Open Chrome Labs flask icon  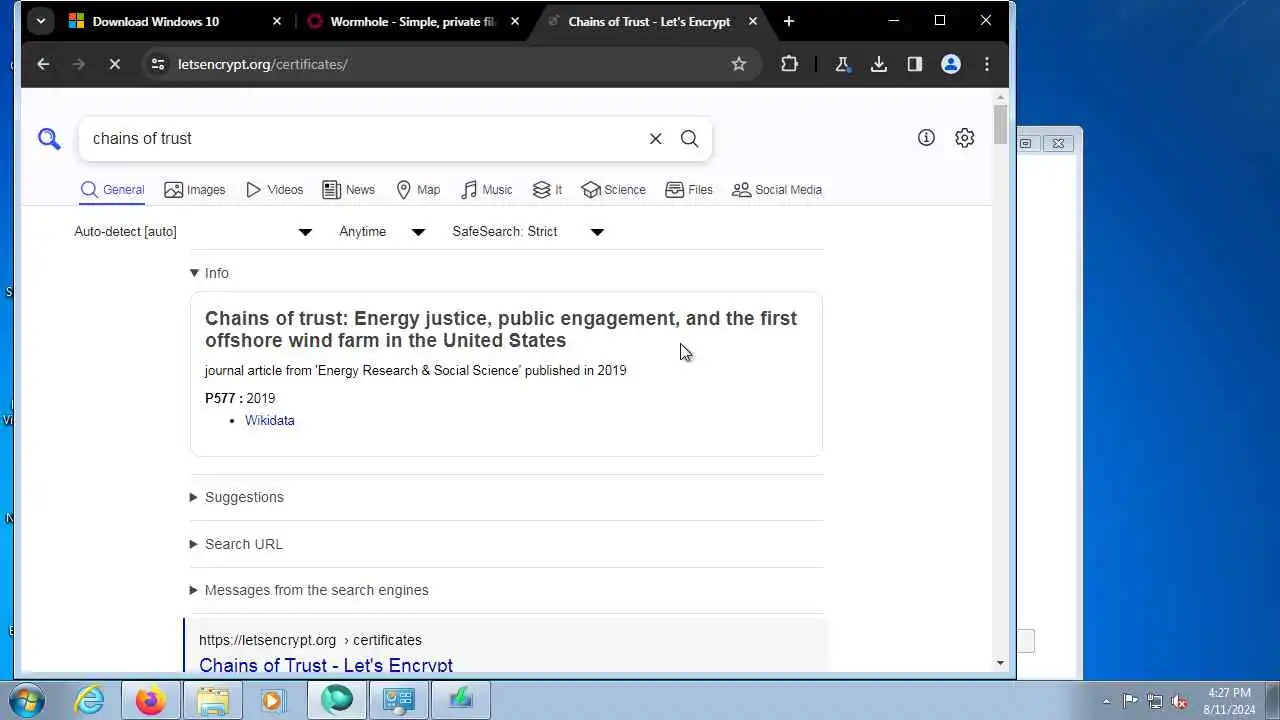[x=842, y=64]
